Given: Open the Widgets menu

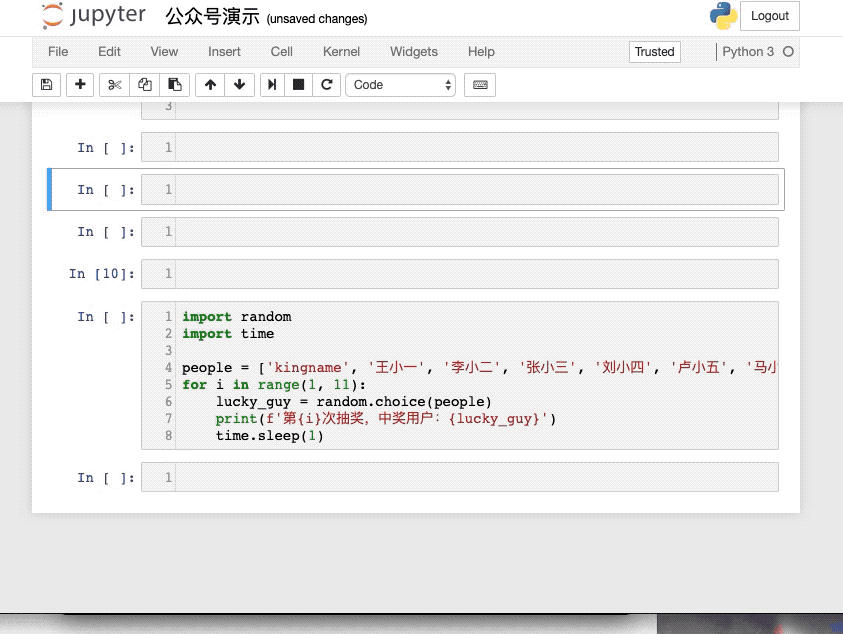Looking at the screenshot, I should pos(413,52).
